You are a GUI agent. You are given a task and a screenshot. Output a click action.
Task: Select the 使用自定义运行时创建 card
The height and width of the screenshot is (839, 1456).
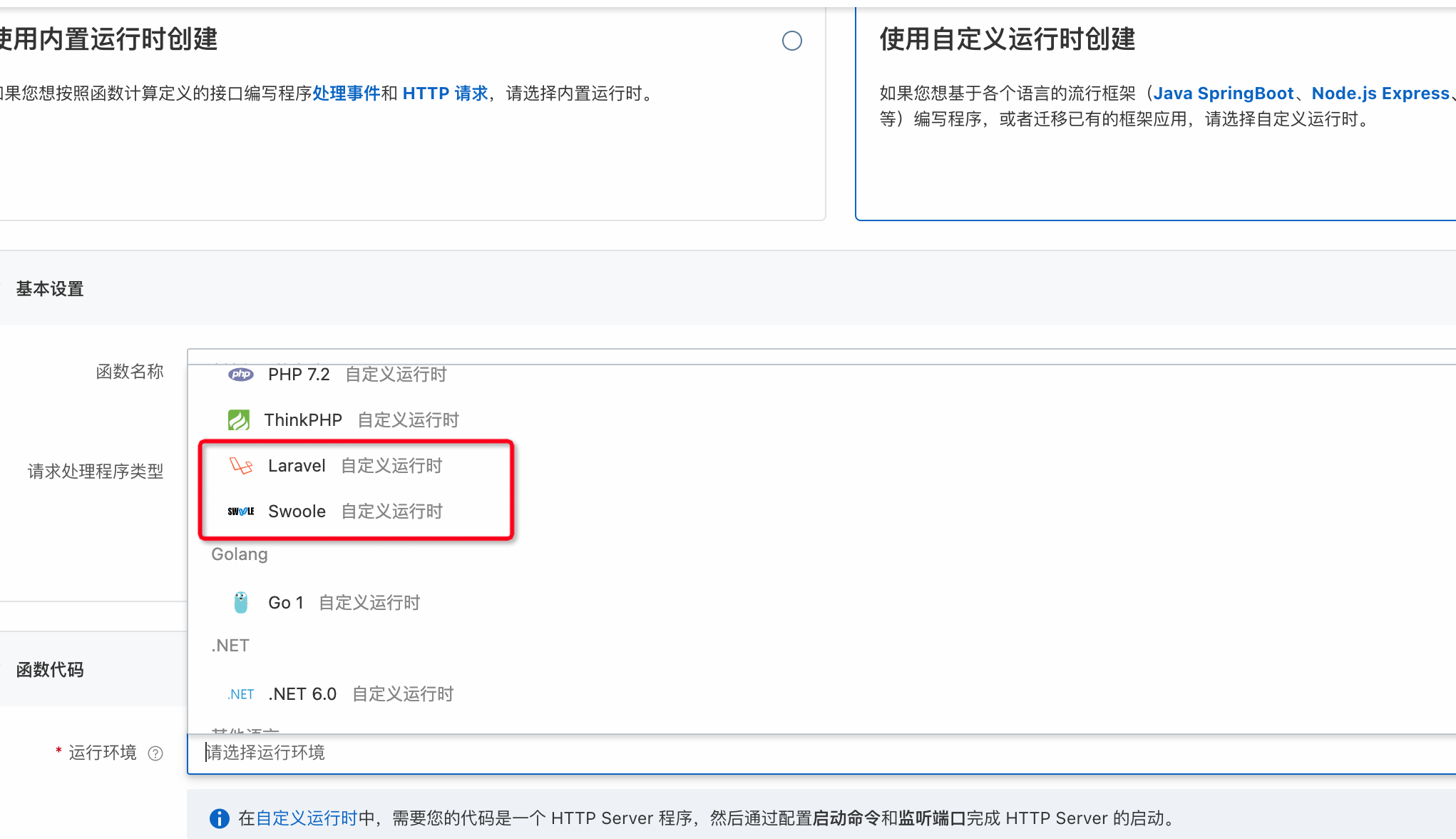coord(1155,114)
